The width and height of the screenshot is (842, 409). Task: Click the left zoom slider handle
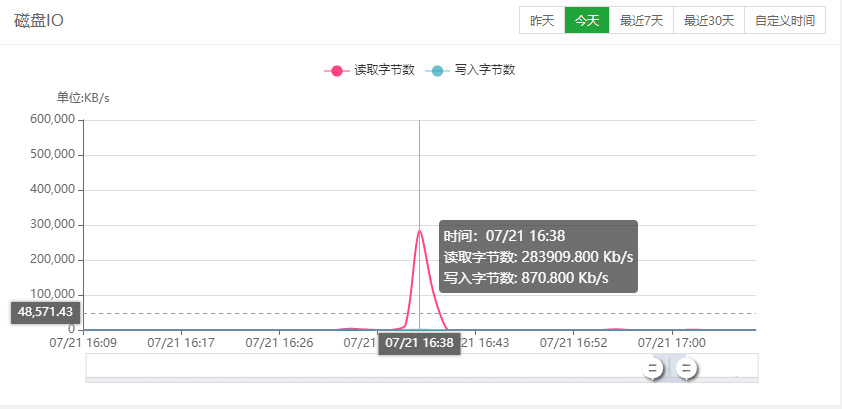[654, 369]
